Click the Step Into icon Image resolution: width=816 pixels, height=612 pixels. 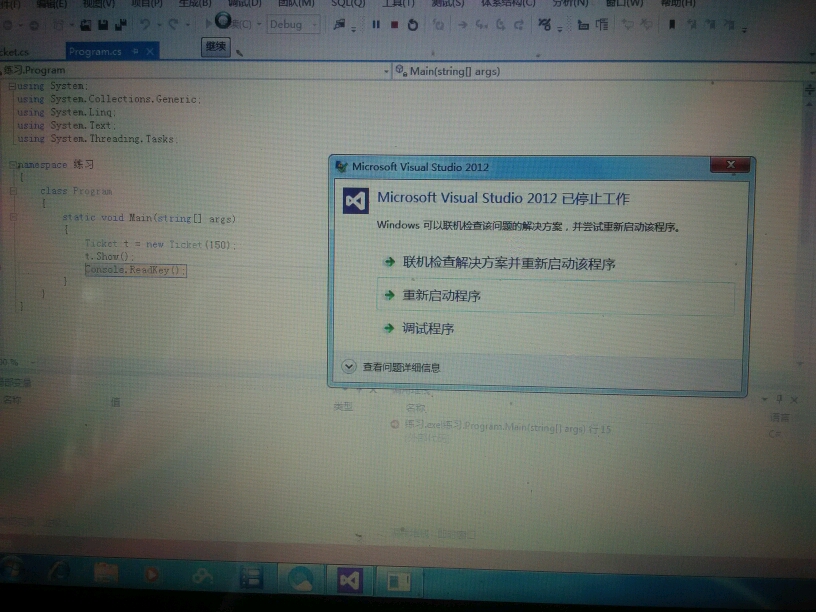(x=481, y=24)
